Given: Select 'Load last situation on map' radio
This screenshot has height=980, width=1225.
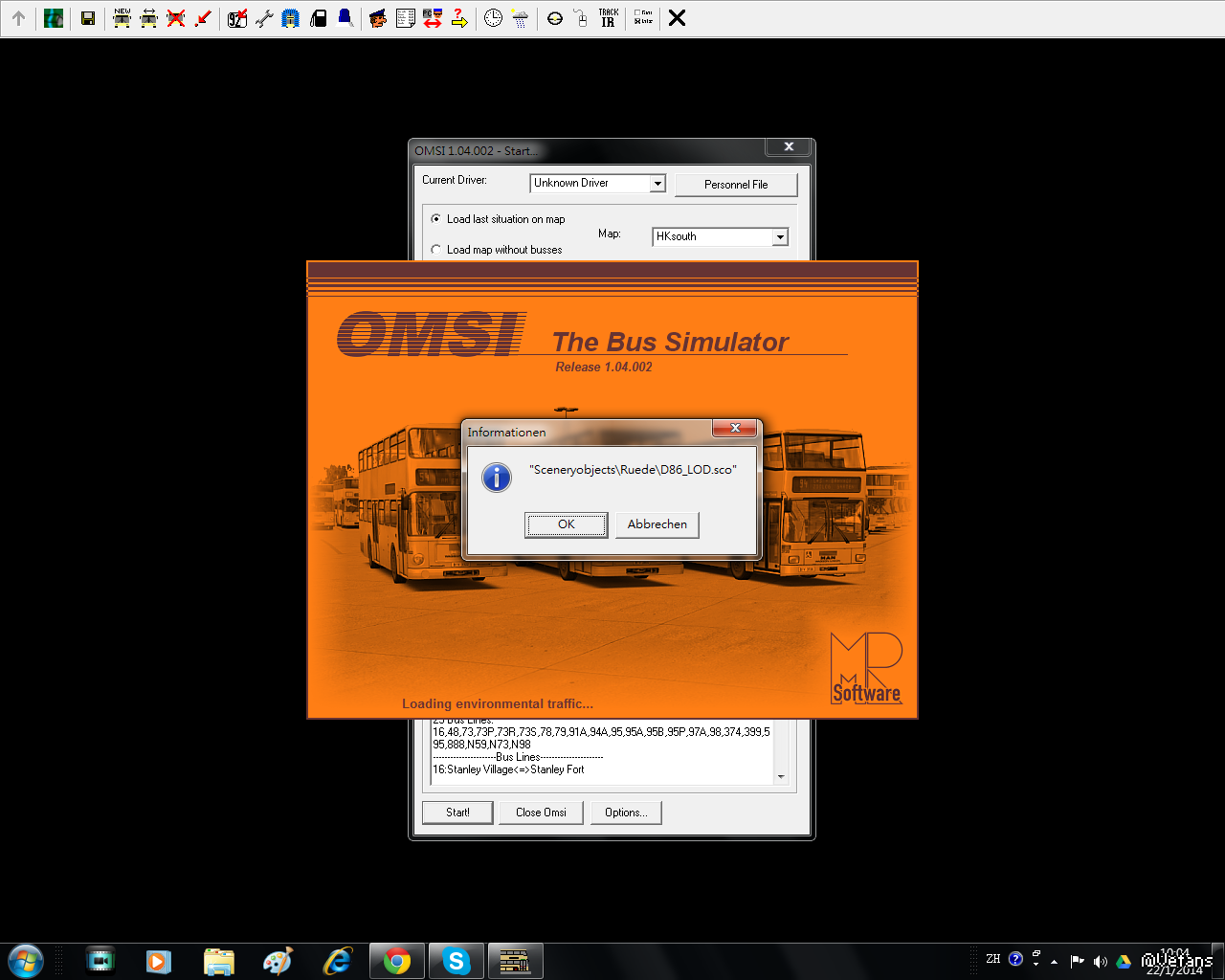Looking at the screenshot, I should [436, 219].
